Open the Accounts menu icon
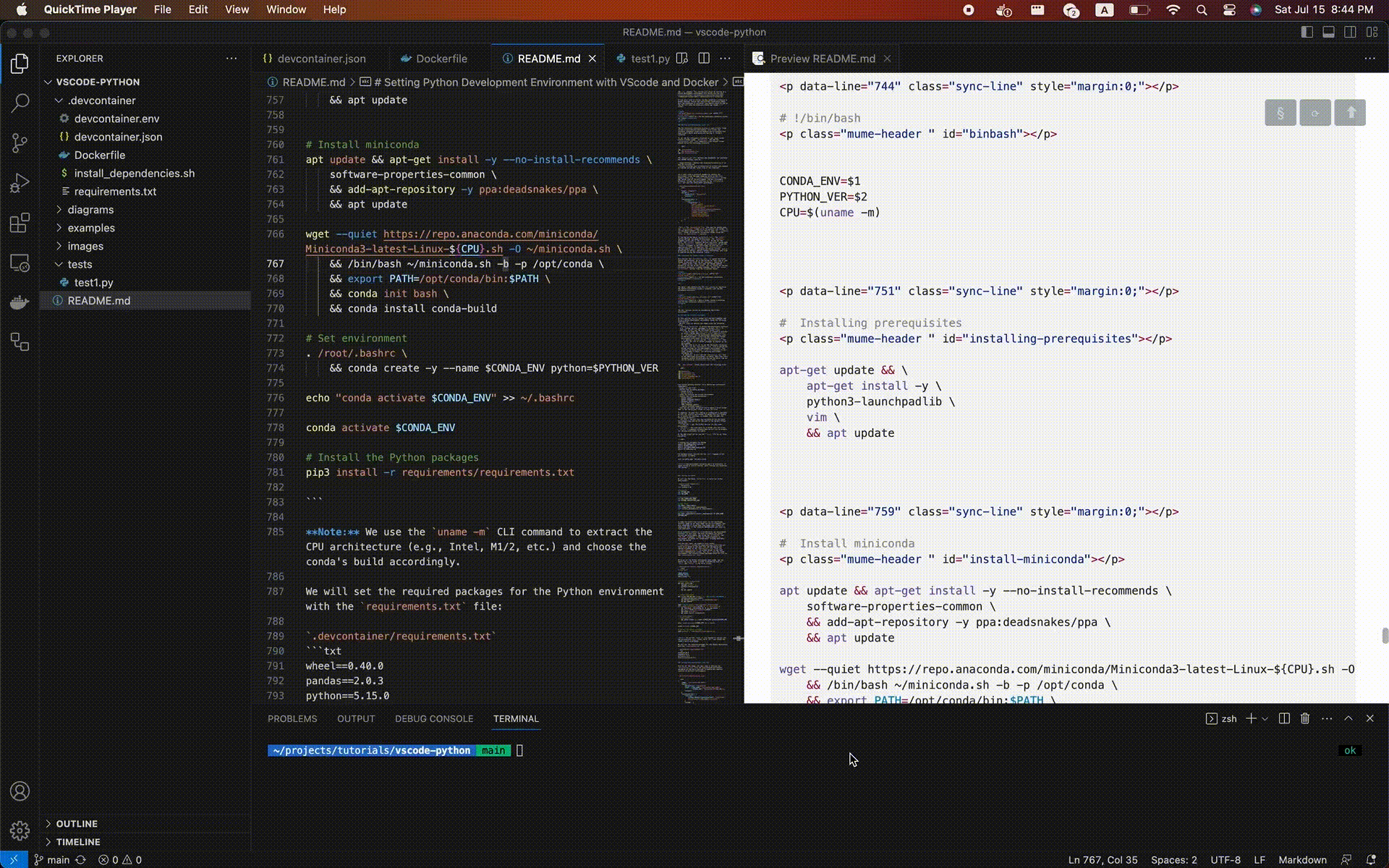The height and width of the screenshot is (868, 1389). [x=20, y=791]
